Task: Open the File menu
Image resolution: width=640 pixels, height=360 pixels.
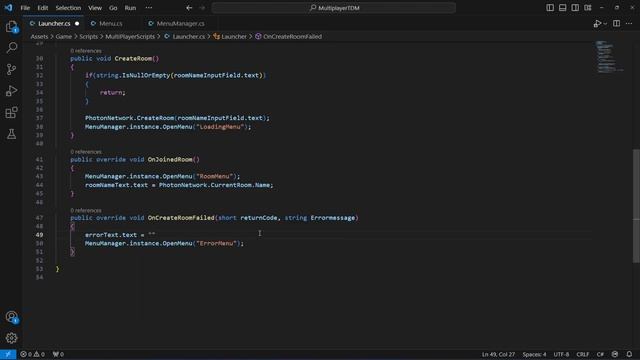Action: (x=25, y=8)
